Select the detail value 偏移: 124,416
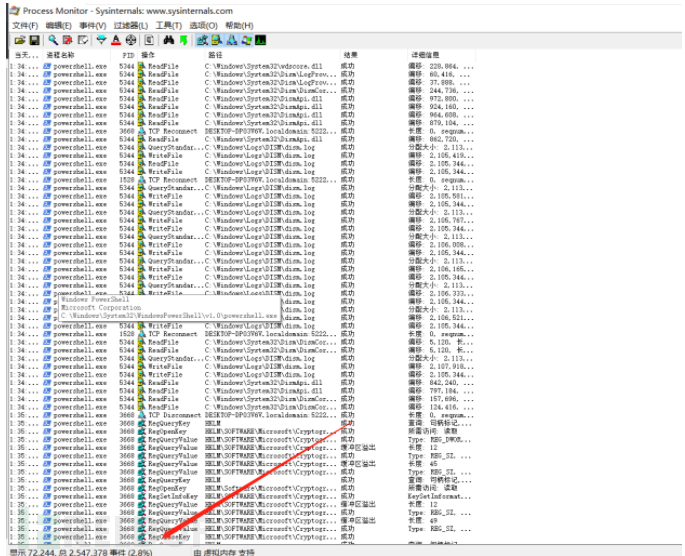The width and height of the screenshot is (685, 556). (x=440, y=408)
